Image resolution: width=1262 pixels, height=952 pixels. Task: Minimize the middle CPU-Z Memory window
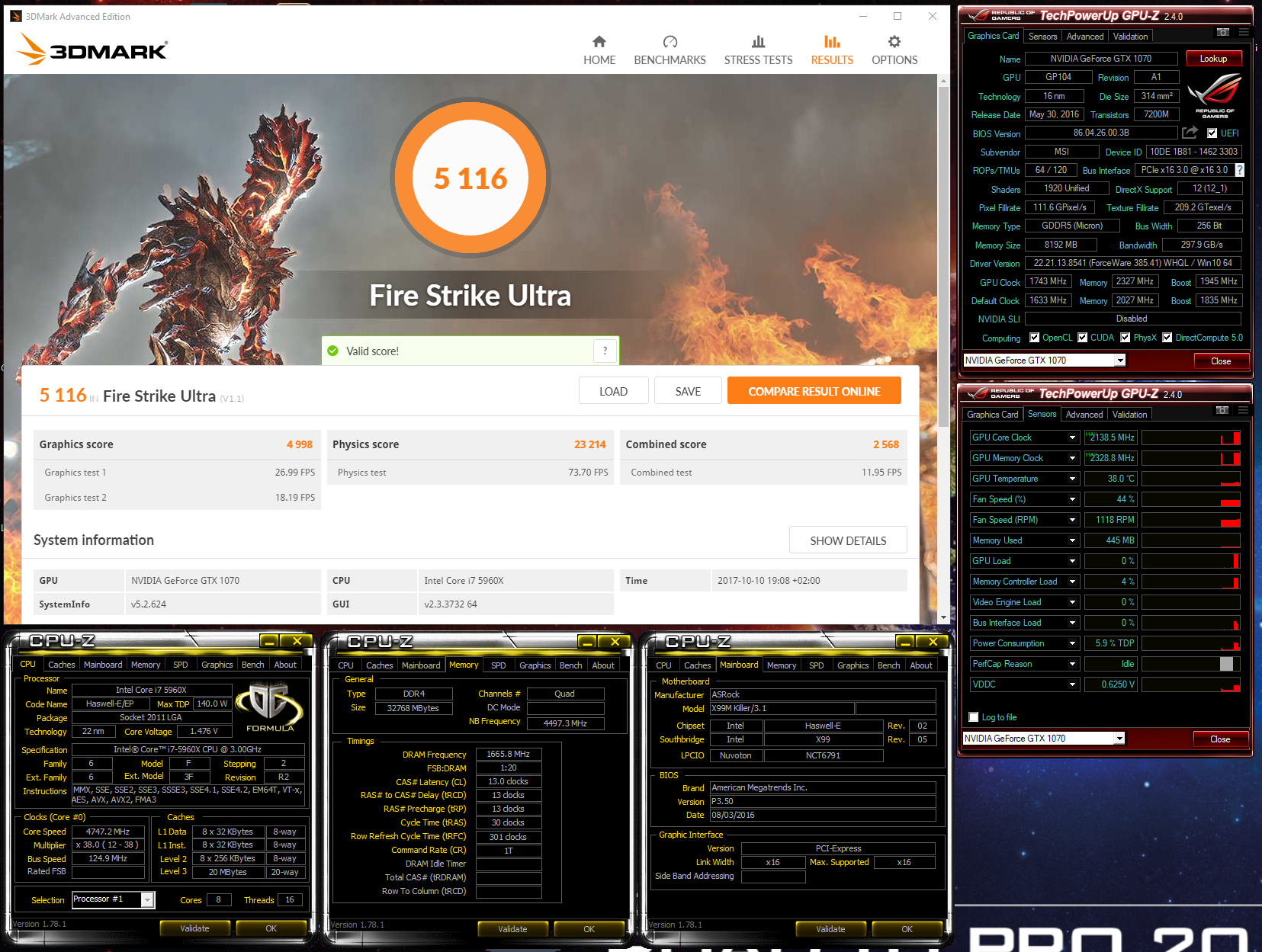(x=587, y=642)
